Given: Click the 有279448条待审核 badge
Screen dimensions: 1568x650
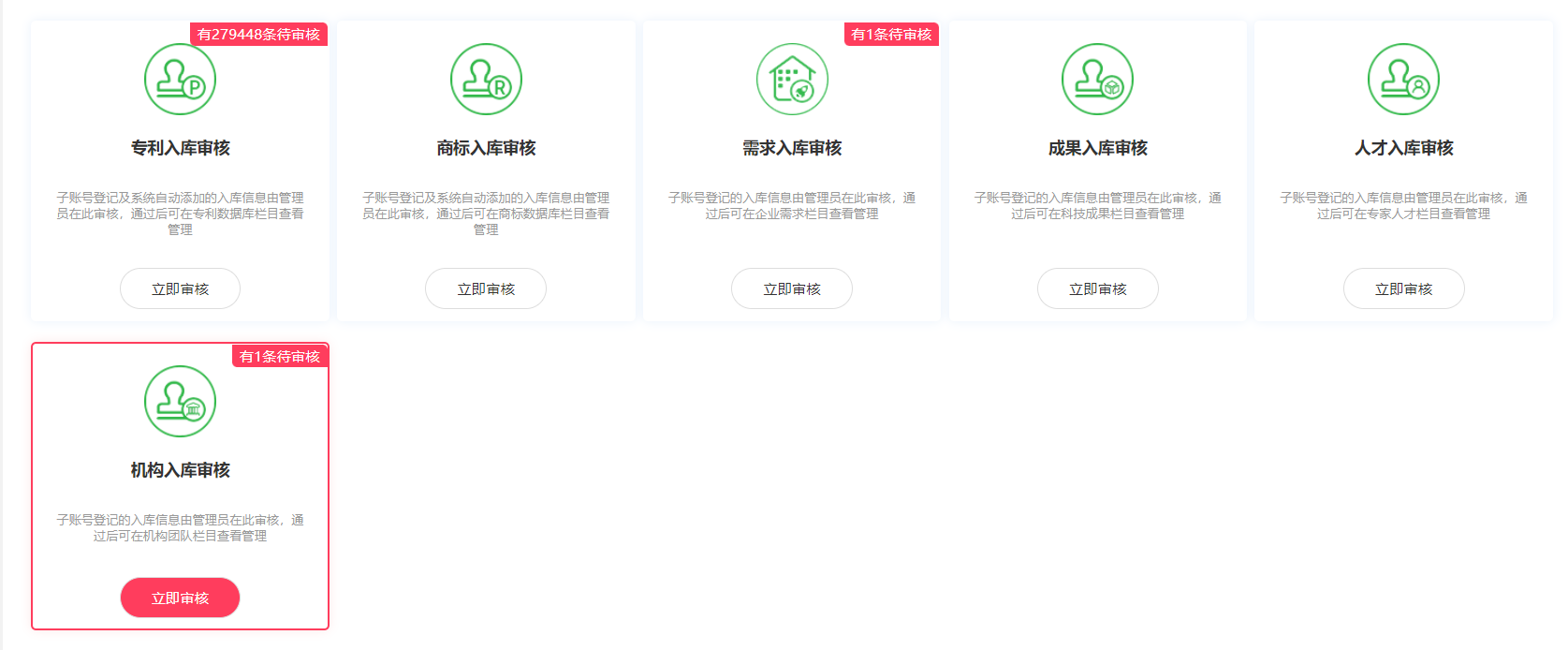Looking at the screenshot, I should coord(258,35).
